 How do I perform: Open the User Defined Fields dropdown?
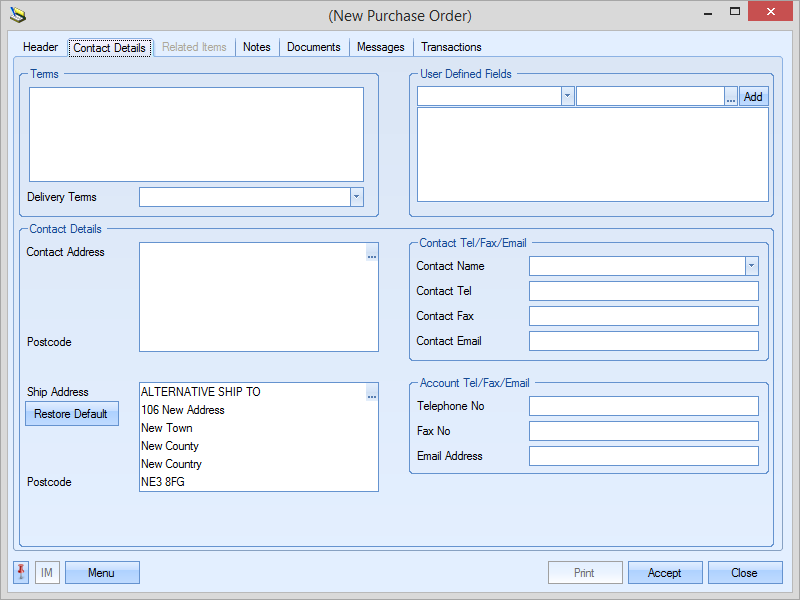(x=567, y=97)
